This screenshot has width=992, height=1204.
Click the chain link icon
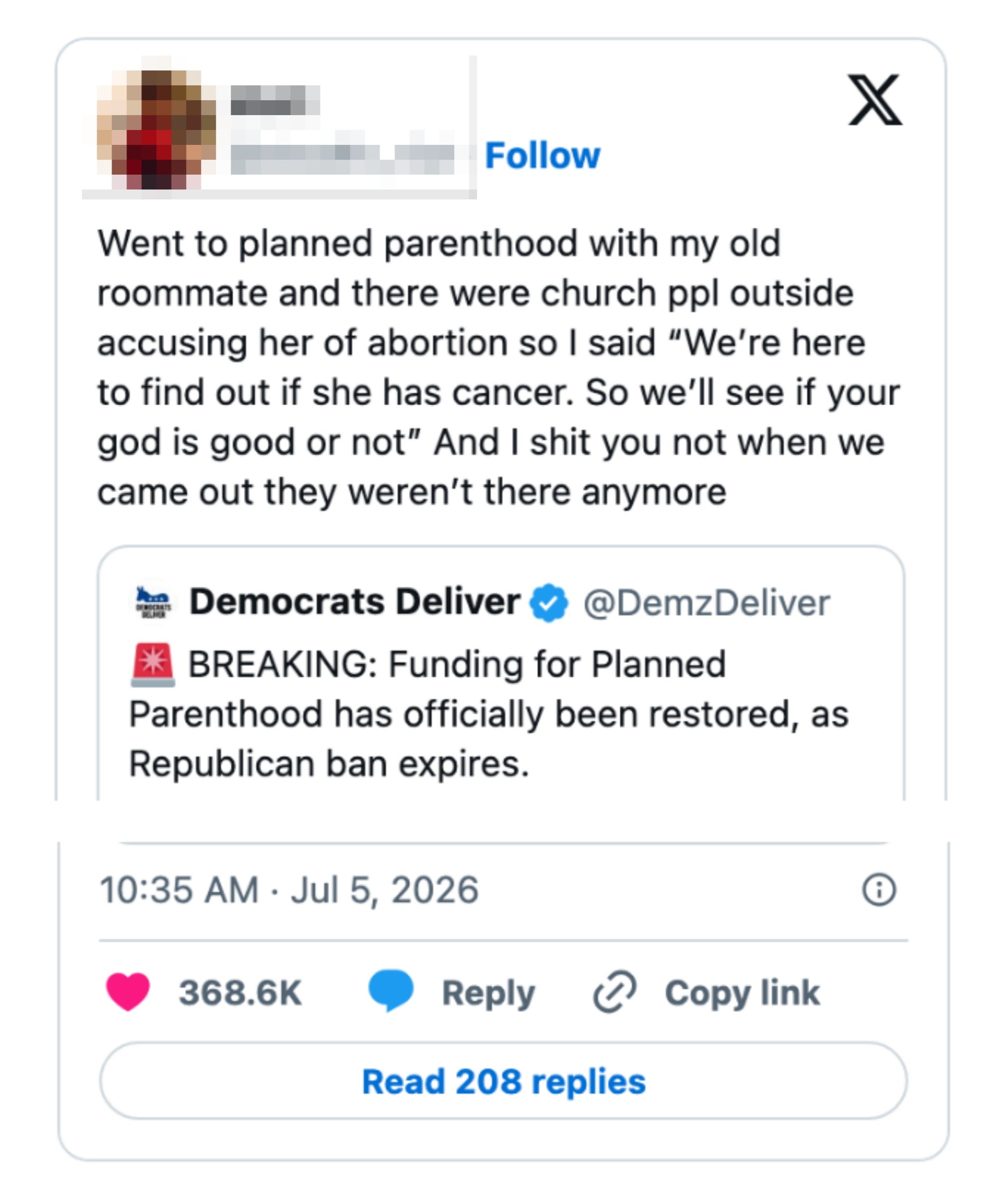[615, 992]
